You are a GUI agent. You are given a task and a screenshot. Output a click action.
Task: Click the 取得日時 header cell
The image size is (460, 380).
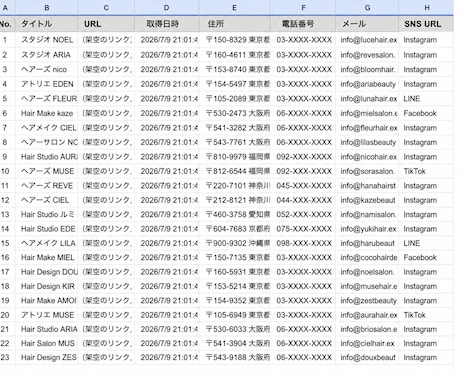pos(166,24)
